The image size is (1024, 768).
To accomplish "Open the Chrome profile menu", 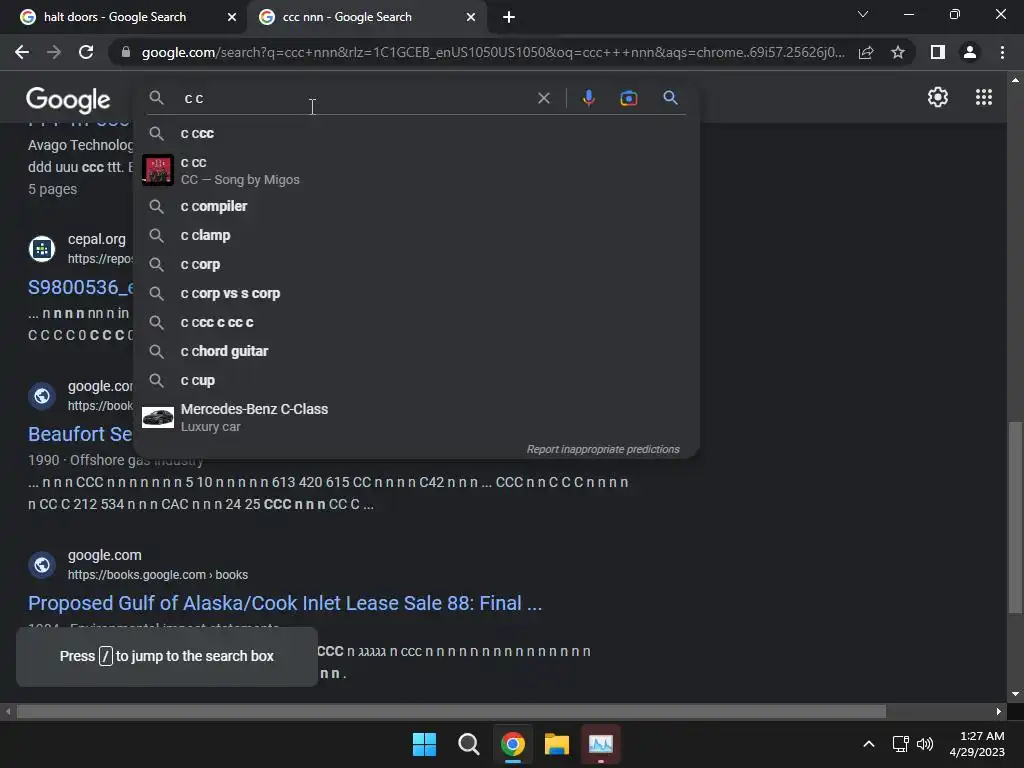I will click(x=970, y=52).
